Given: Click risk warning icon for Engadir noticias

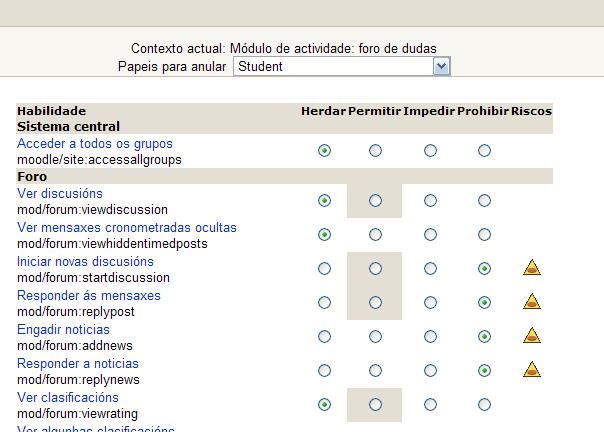Looking at the screenshot, I should [x=532, y=335].
